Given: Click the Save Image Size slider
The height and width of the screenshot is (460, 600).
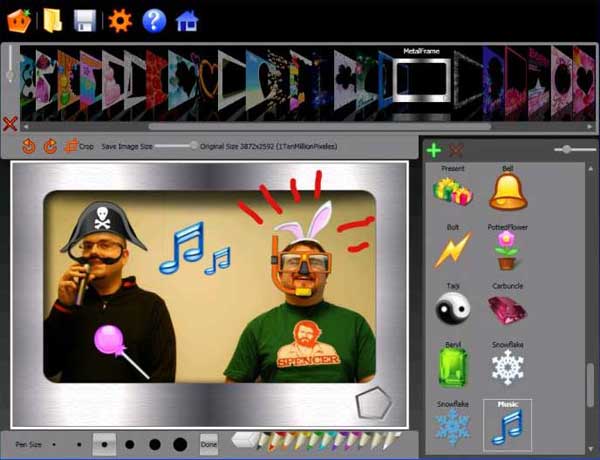Looking at the screenshot, I should 193,146.
